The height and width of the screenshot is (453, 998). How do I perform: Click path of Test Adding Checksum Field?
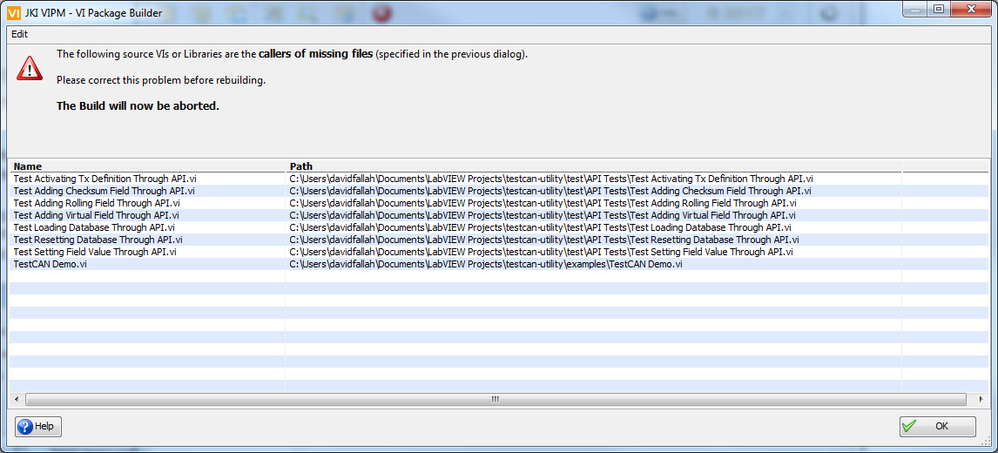pos(550,191)
